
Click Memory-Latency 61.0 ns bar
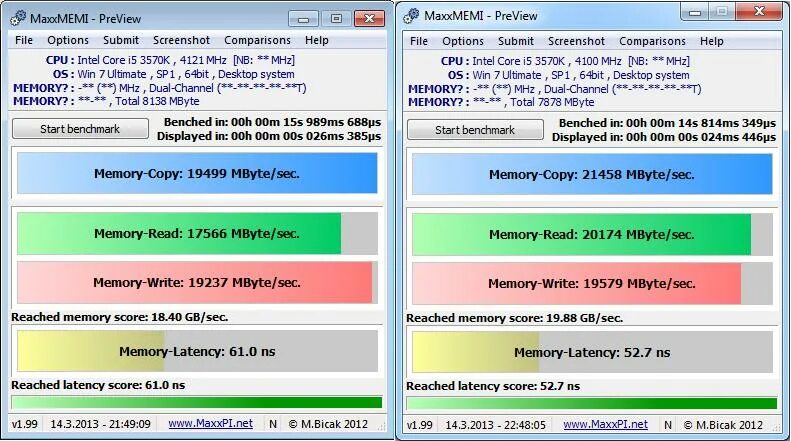197,351
